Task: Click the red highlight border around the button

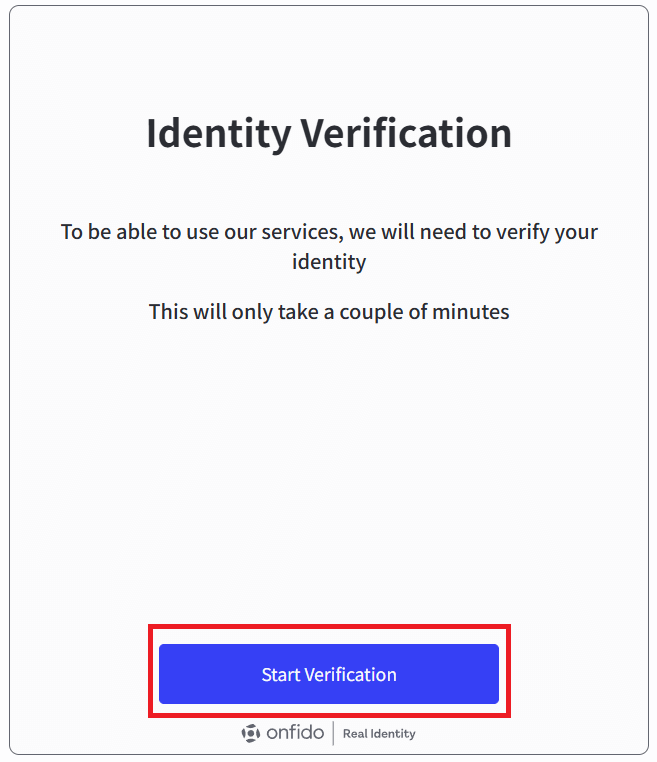Action: point(329,627)
